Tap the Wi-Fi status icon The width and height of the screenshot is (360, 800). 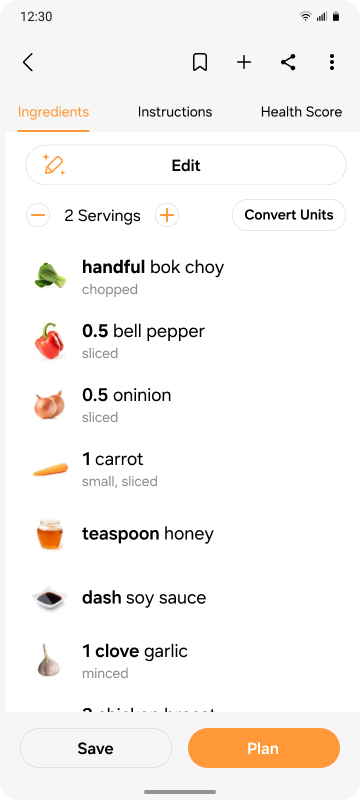pos(305,16)
